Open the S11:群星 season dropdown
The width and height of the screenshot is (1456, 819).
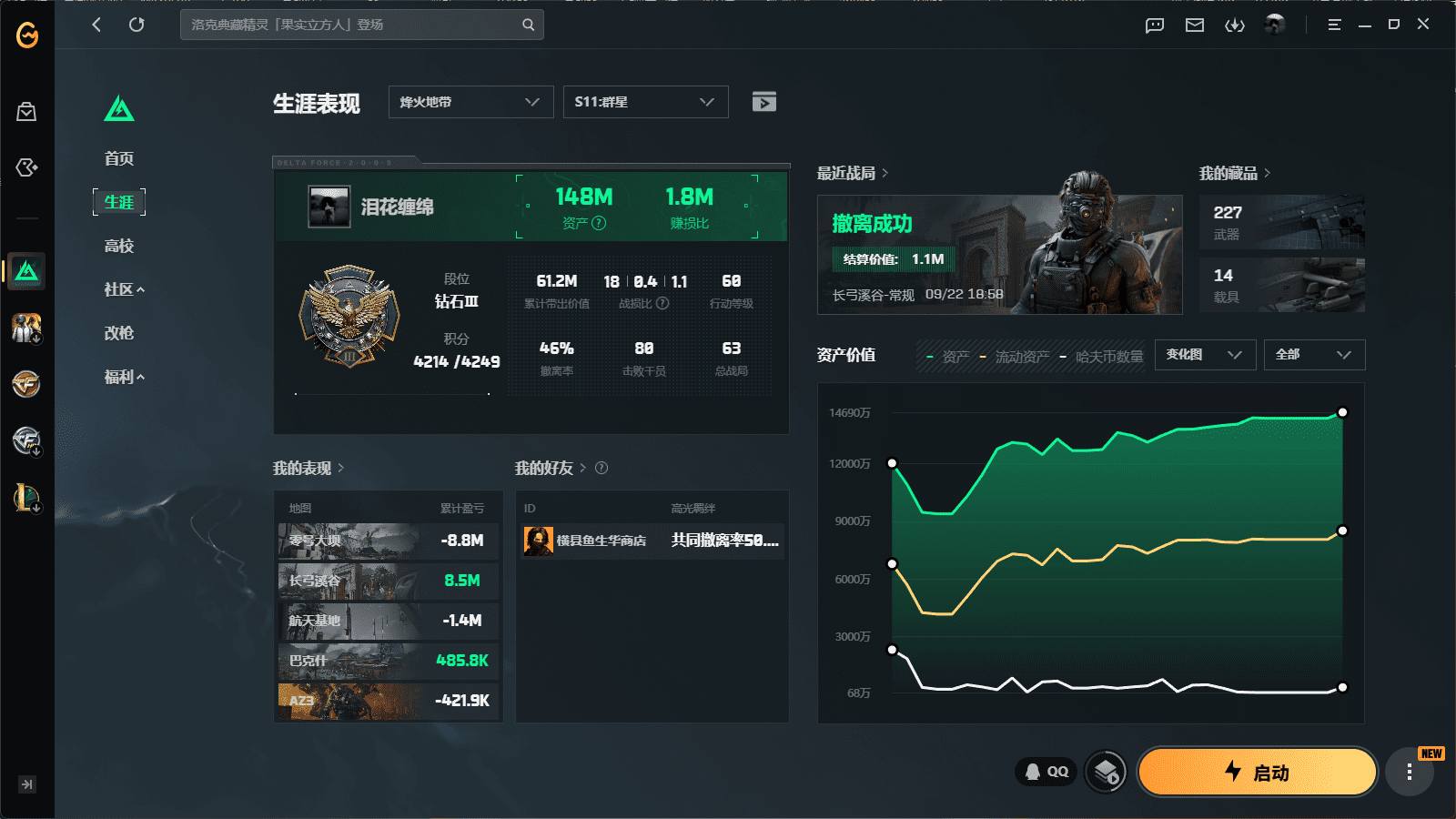click(x=646, y=102)
